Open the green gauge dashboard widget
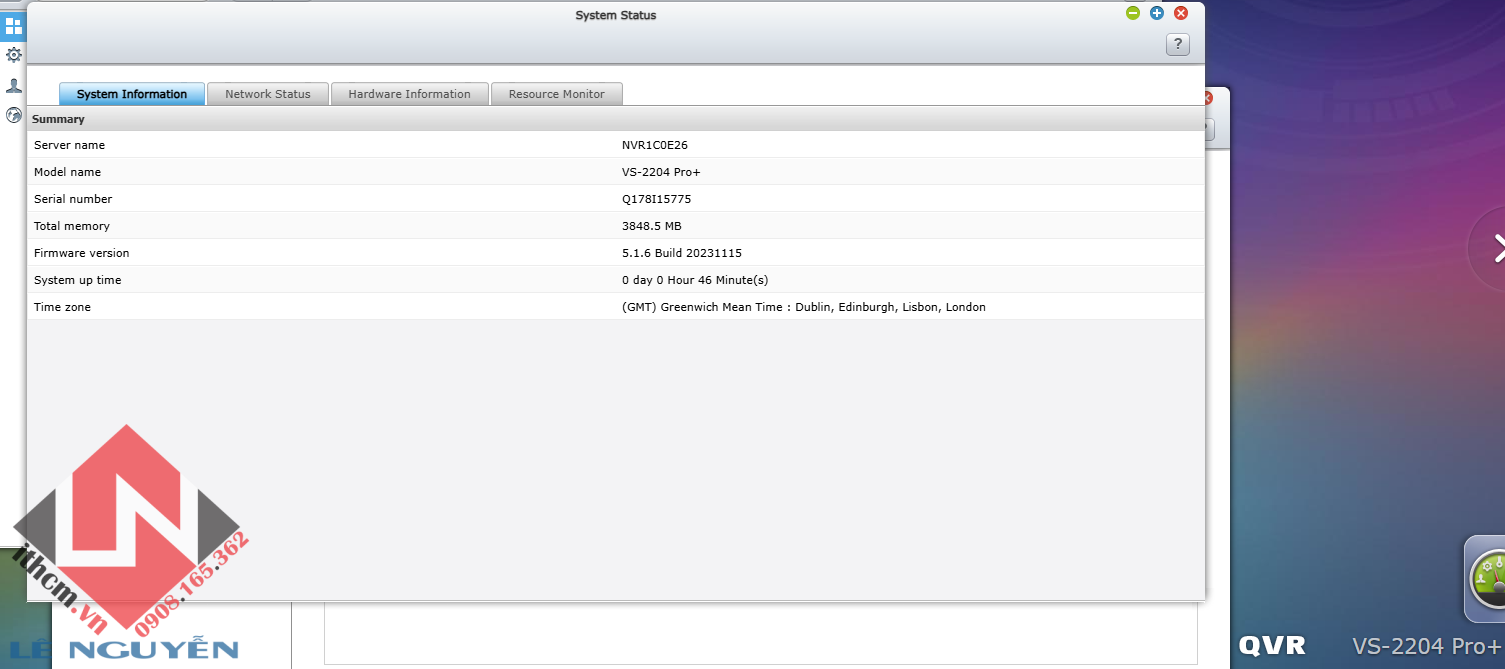This screenshot has height=669, width=1505. [1487, 580]
